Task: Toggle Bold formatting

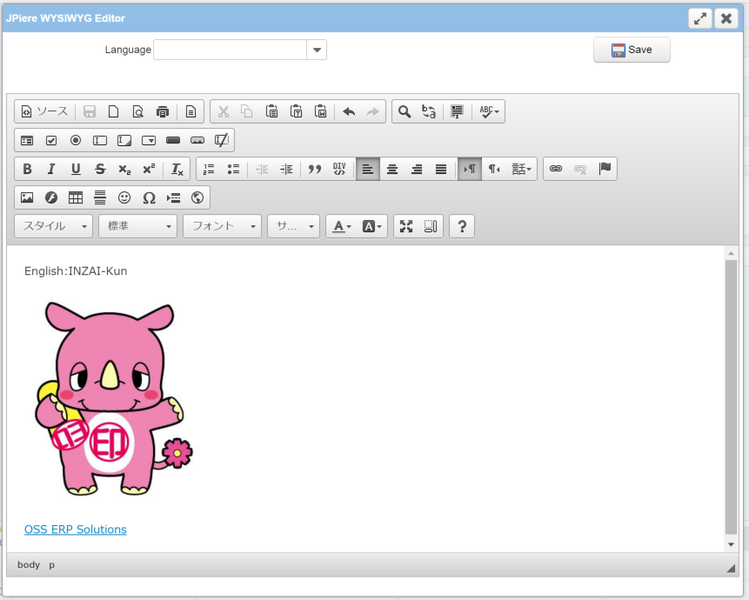Action: (27, 169)
